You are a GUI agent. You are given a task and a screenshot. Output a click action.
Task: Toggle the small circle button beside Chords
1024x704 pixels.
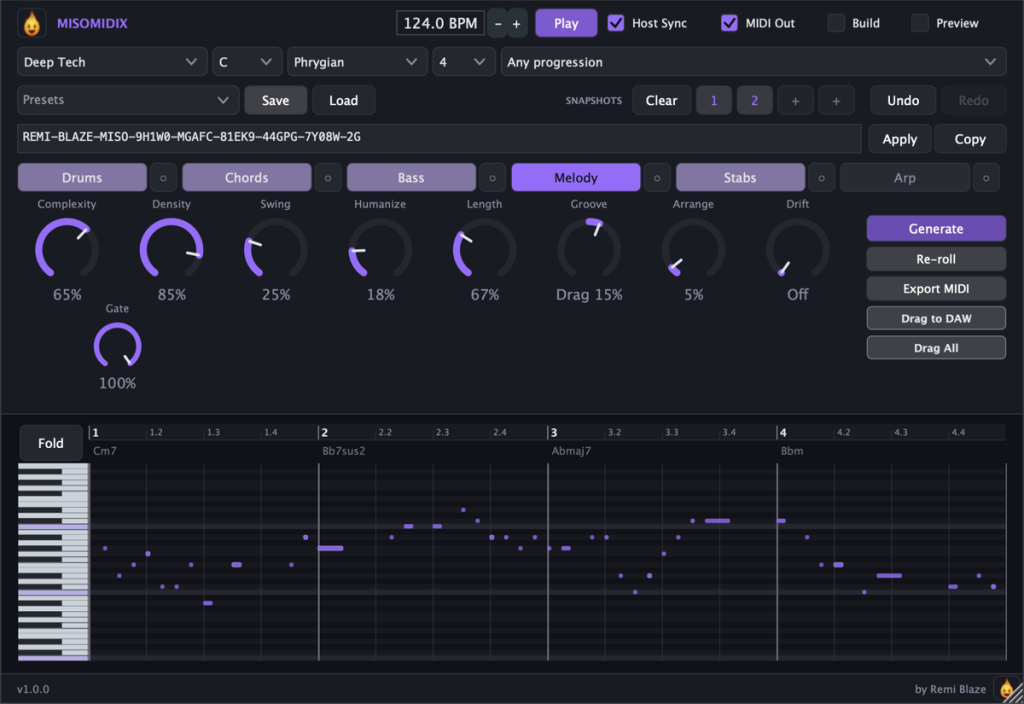click(x=328, y=178)
